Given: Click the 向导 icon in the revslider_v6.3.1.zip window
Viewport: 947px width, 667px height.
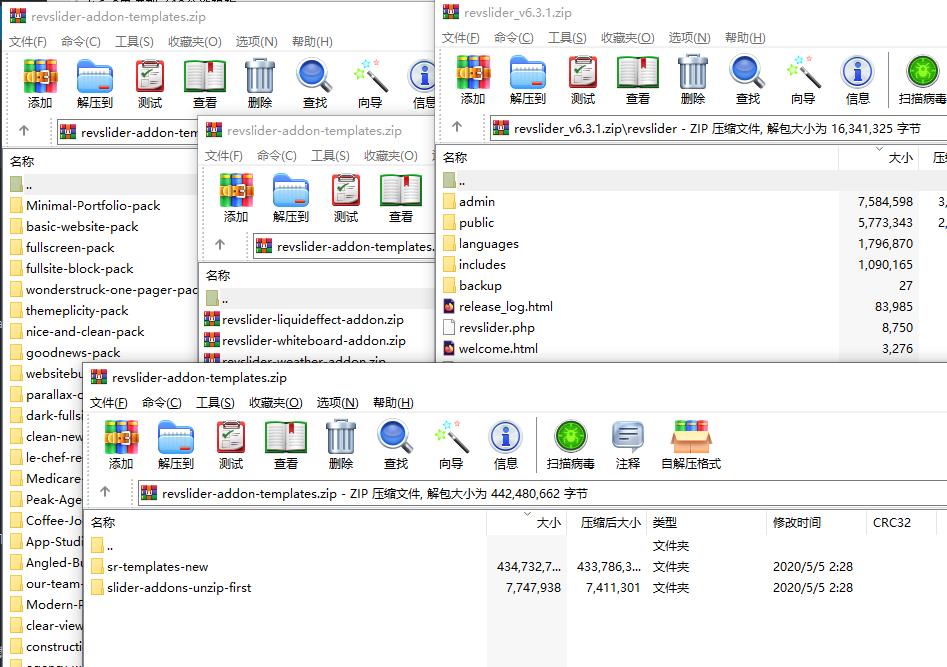Looking at the screenshot, I should (x=803, y=80).
